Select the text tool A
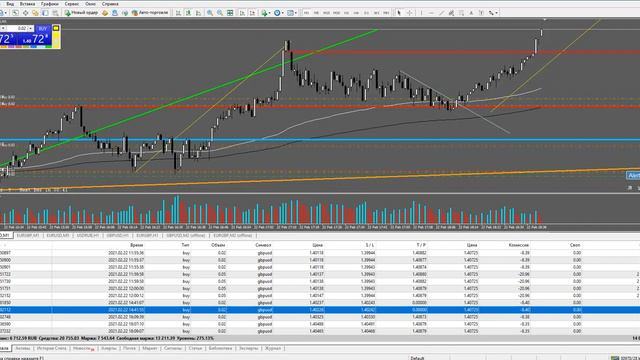Image resolution: width=640 pixels, height=360 pixels. click(471, 13)
